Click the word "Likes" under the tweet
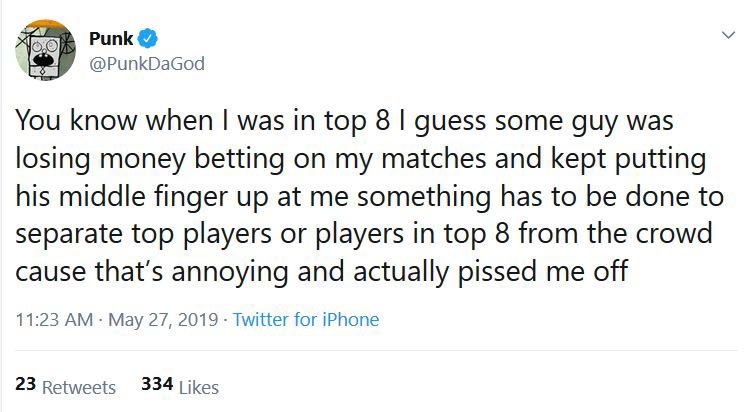Image resolution: width=747 pixels, height=412 pixels. pos(200,387)
